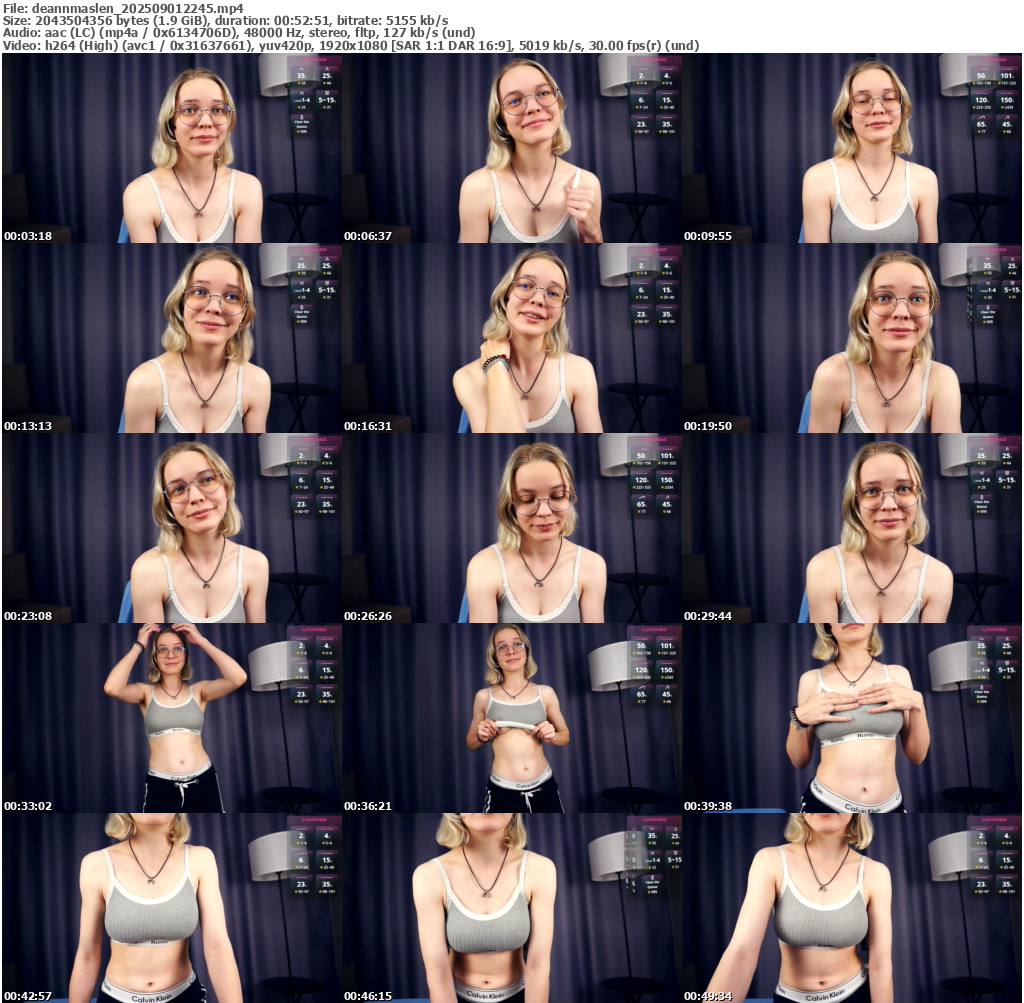Open the frame timestamped 00:33:02
Screen dimensions: 1024x1003
point(171,718)
